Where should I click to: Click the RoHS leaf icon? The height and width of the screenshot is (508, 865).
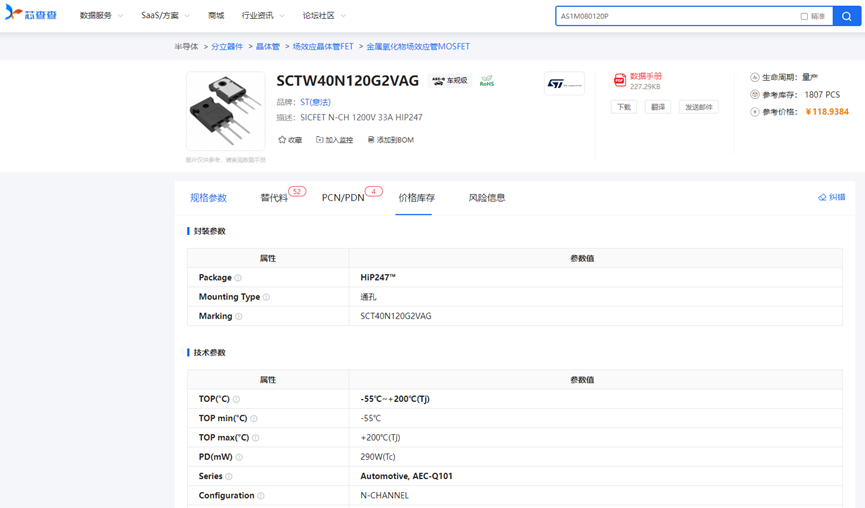click(487, 81)
